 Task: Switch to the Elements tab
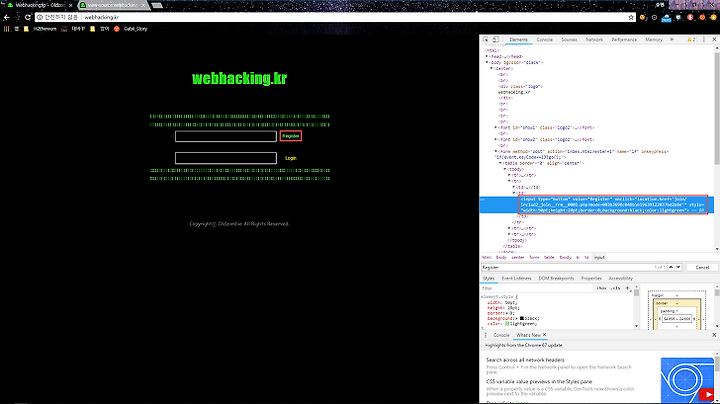pos(518,40)
